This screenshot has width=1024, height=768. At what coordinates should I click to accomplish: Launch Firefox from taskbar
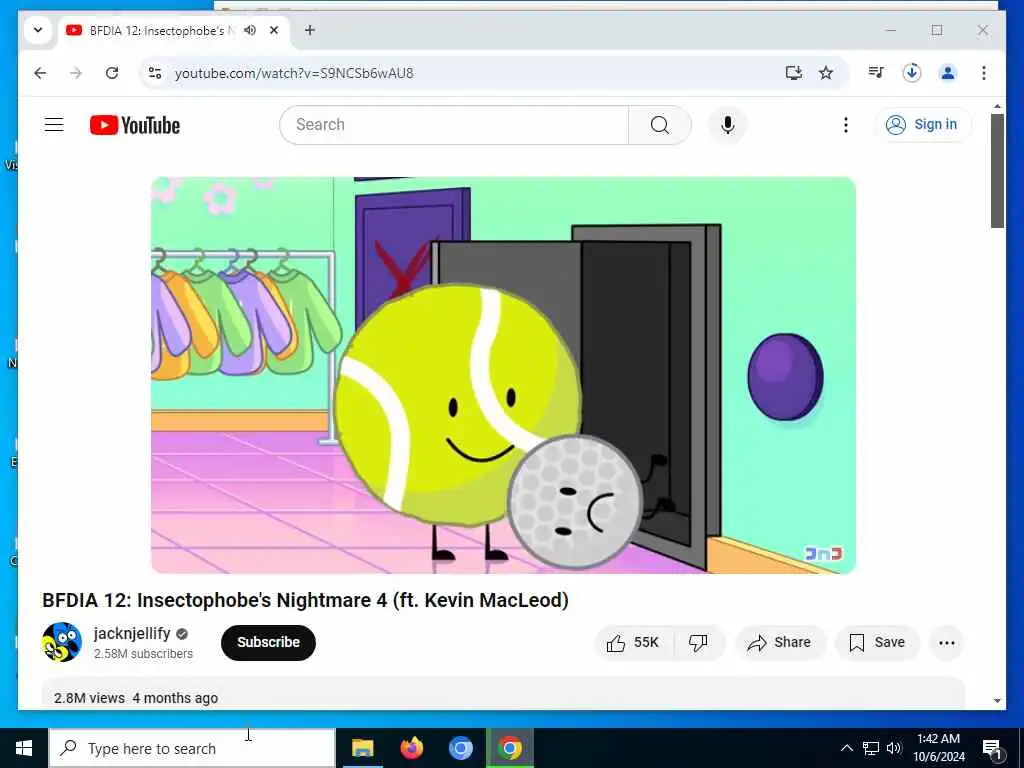(x=411, y=748)
